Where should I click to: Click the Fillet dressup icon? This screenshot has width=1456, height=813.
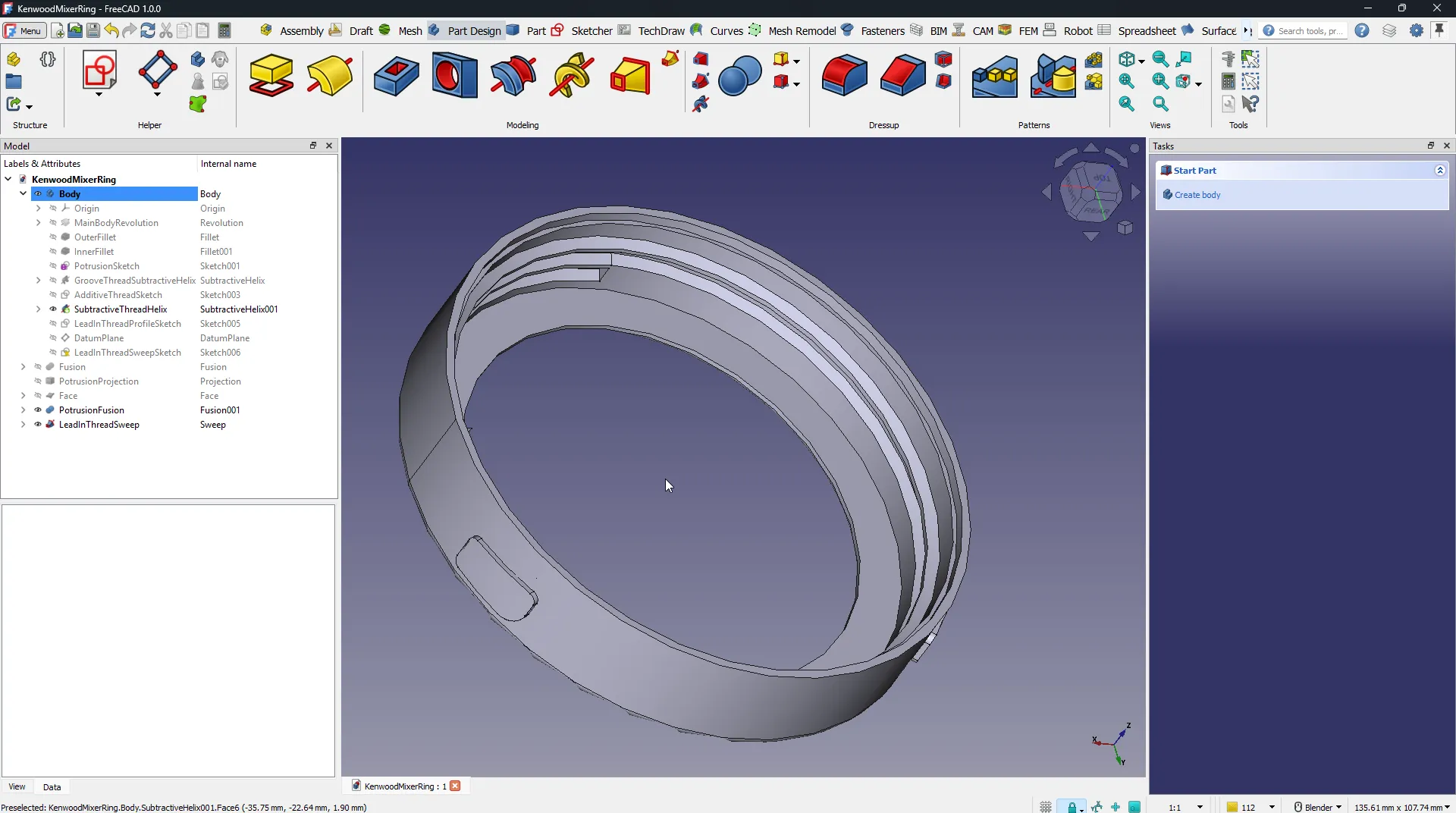coord(844,76)
